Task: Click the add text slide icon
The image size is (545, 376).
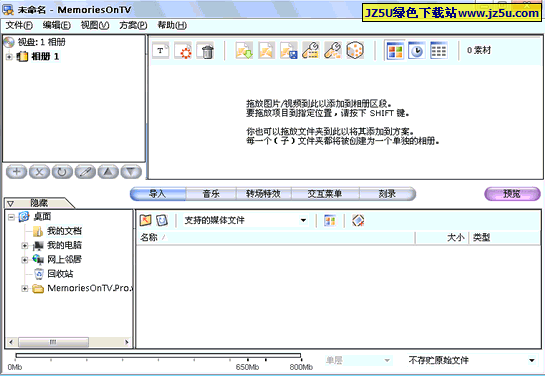Action: pyautogui.click(x=161, y=51)
